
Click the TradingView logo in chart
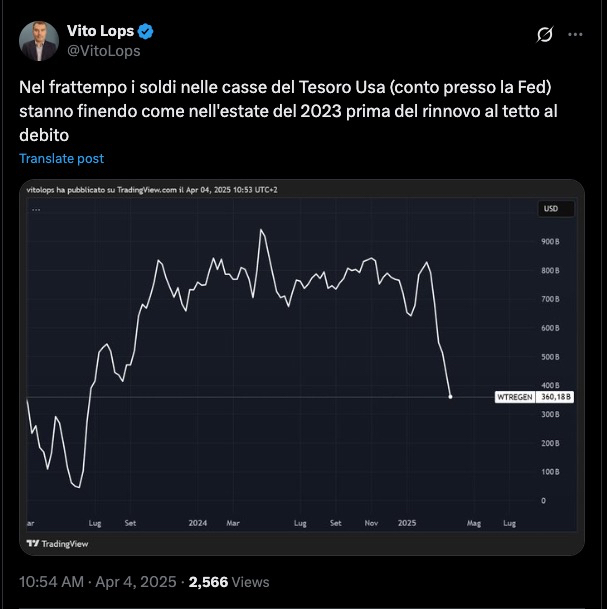pyautogui.click(x=57, y=543)
